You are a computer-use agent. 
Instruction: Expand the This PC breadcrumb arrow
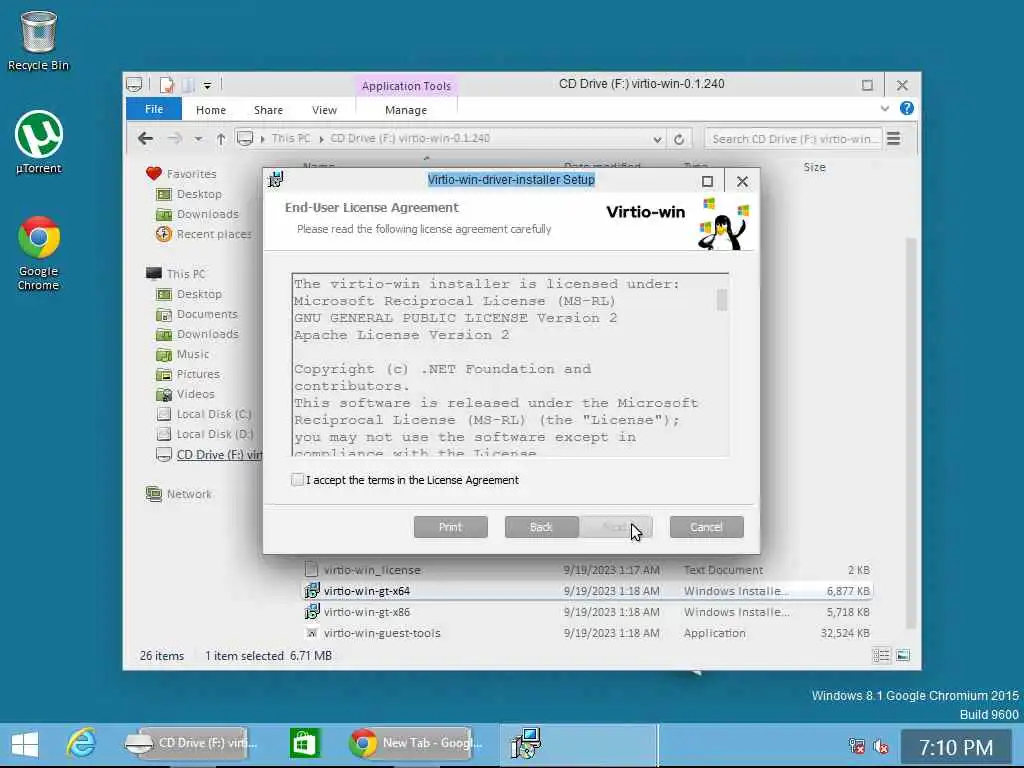click(x=321, y=139)
